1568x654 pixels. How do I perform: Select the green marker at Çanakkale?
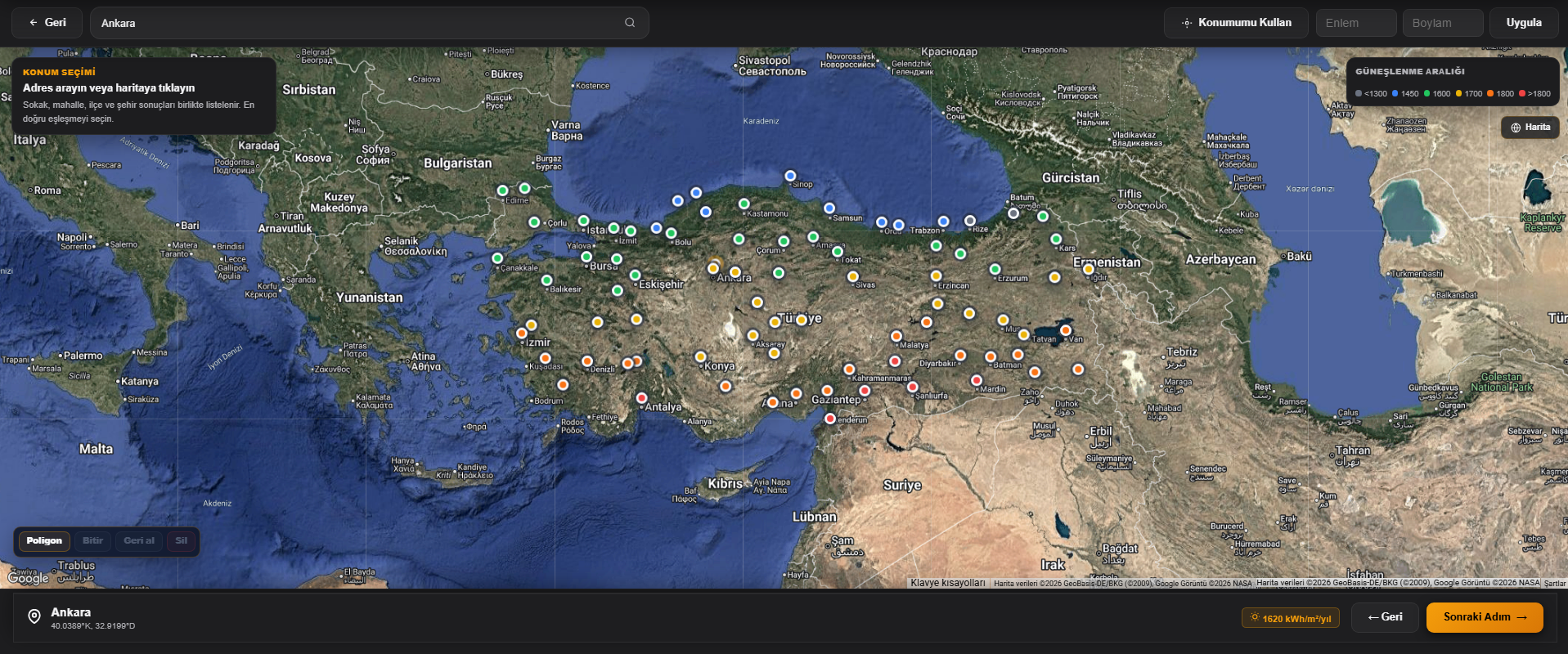click(497, 258)
